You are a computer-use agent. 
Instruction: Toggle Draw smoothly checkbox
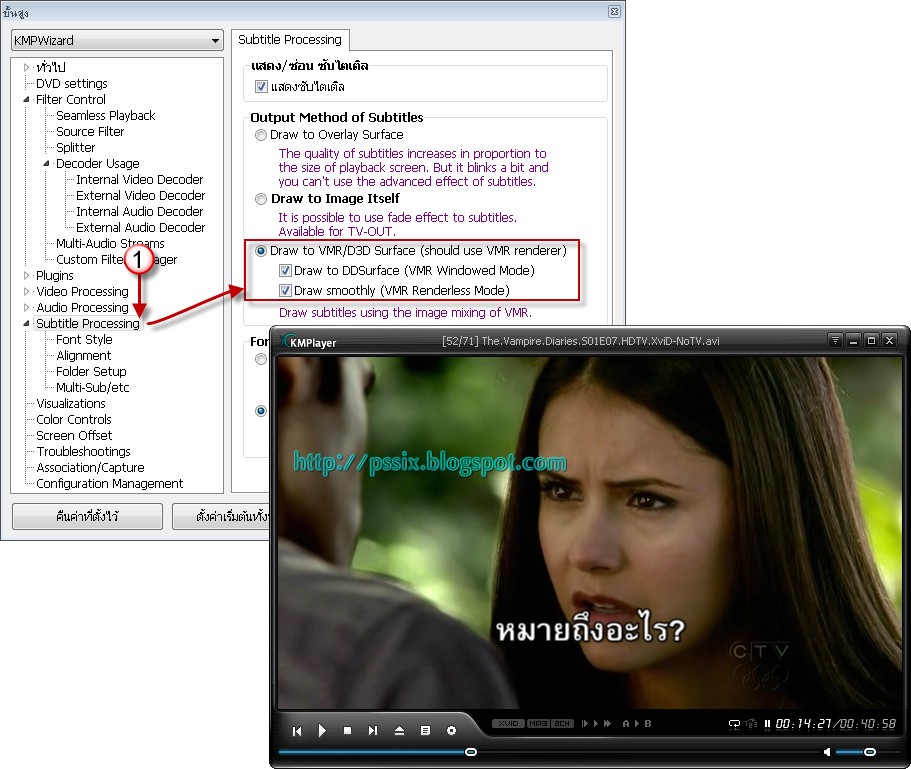coord(285,290)
